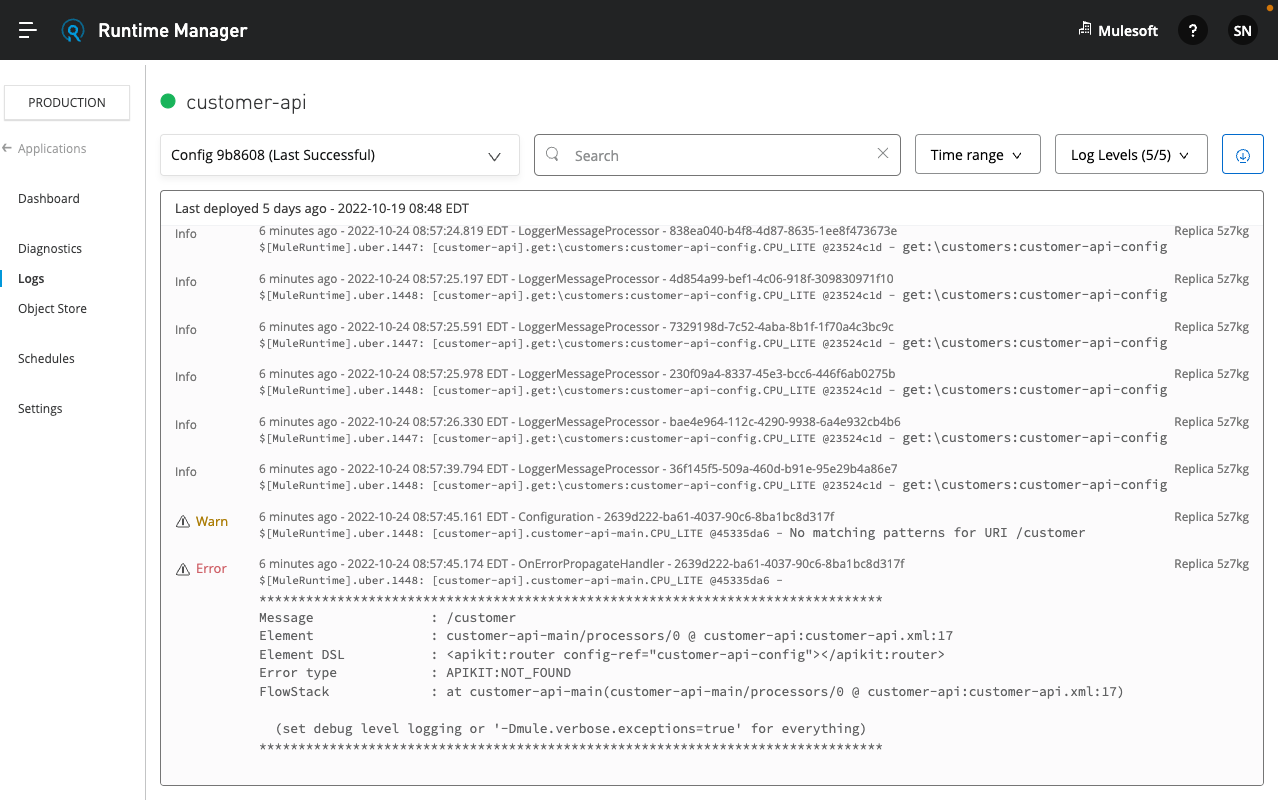
Task: Open the Mulesoft apps switcher
Action: [x=1117, y=30]
